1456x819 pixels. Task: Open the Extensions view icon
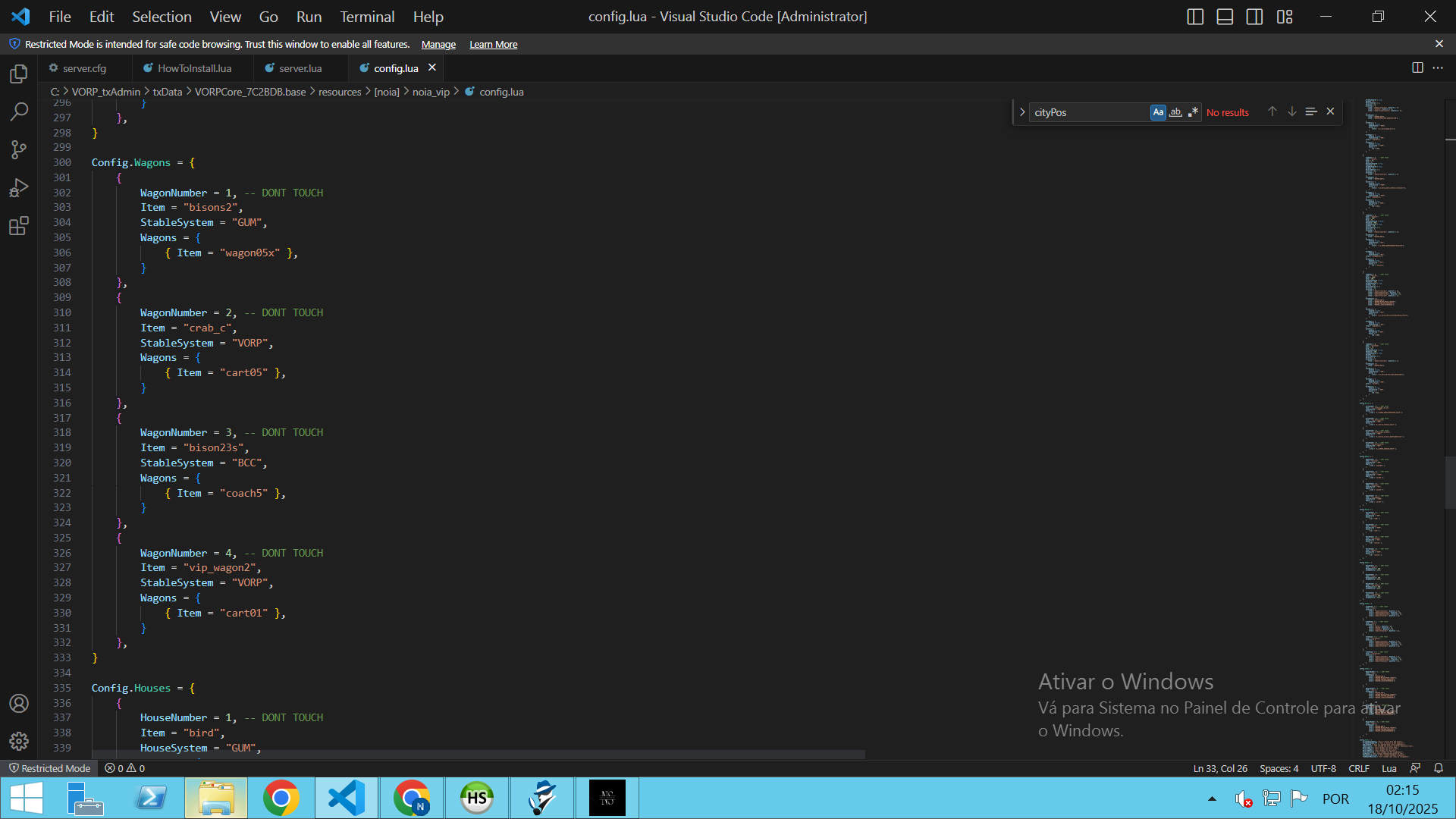point(19,226)
